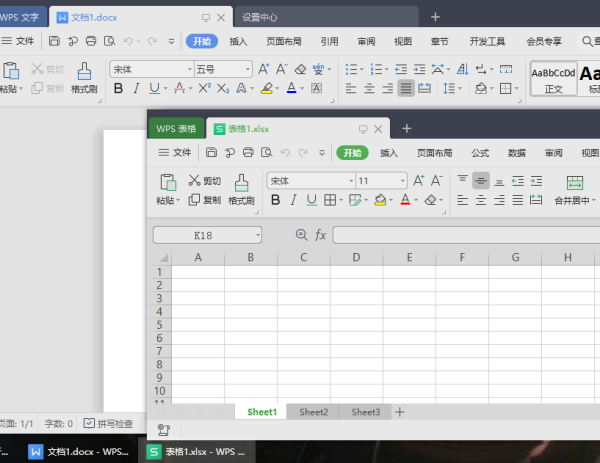Screen dimensions: 600x463
Task: Print from WPS Spreadsheets quick toolbar
Action: (248, 153)
